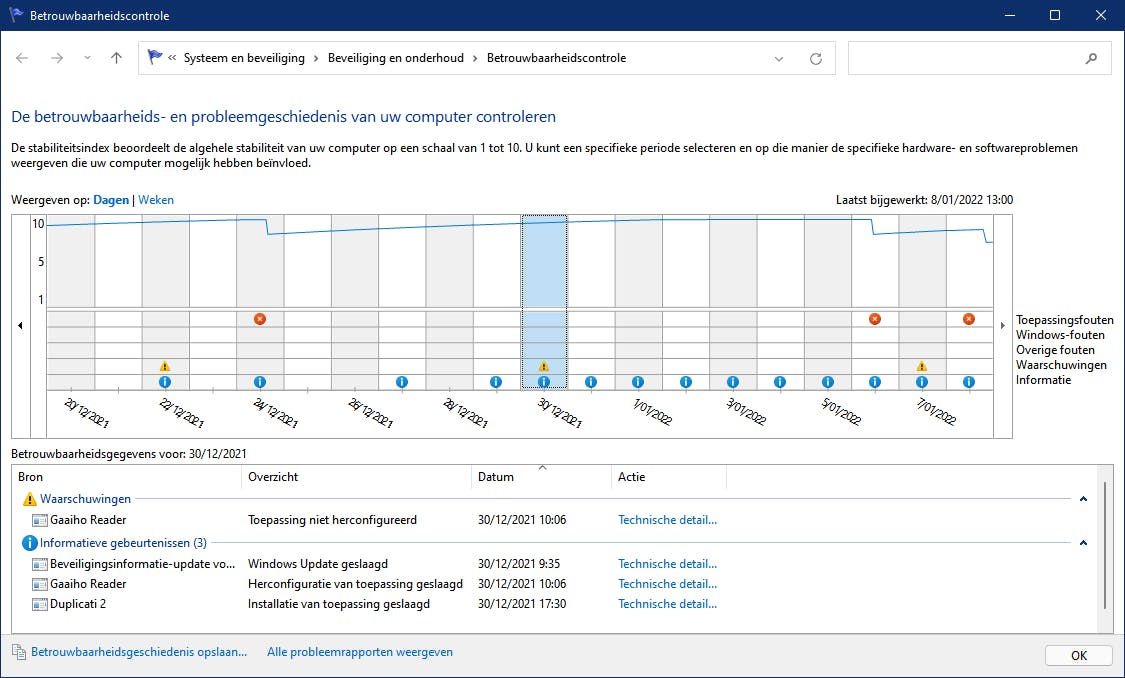
Task: Click the '30/12/2021 17:30' date cell
Action: coord(522,604)
